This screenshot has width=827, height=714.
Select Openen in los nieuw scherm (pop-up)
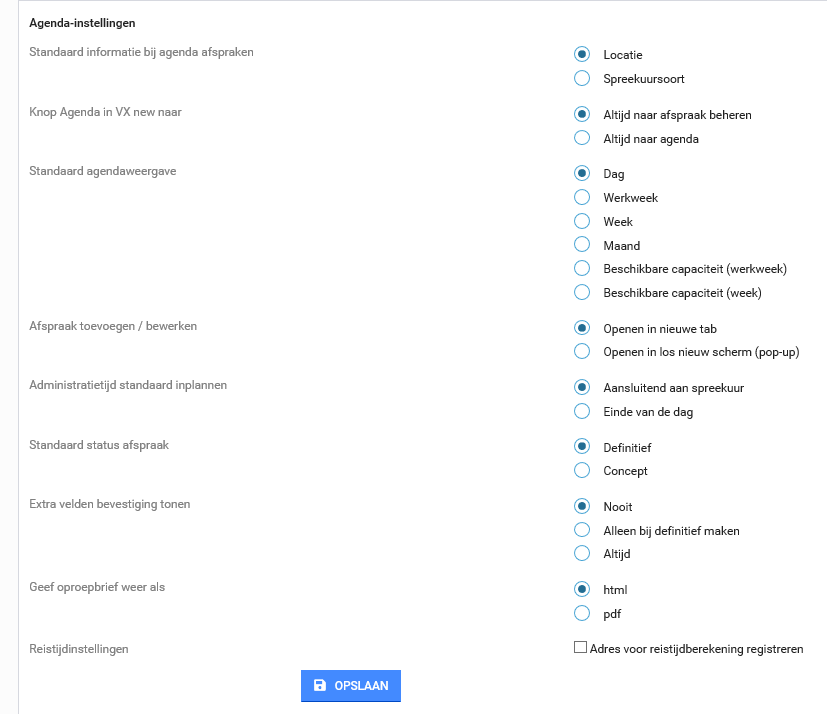click(x=582, y=351)
